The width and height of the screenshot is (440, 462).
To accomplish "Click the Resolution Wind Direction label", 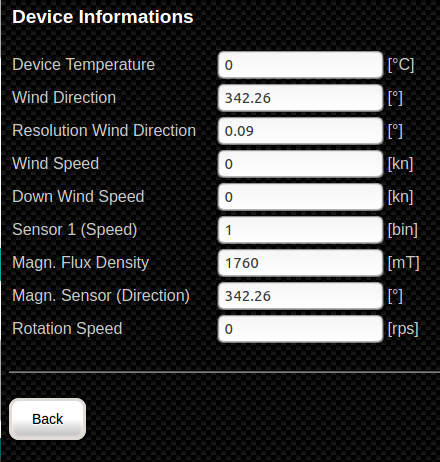I will point(104,130).
